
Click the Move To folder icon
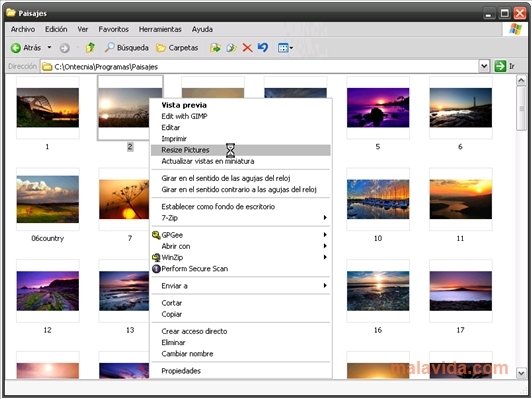215,48
